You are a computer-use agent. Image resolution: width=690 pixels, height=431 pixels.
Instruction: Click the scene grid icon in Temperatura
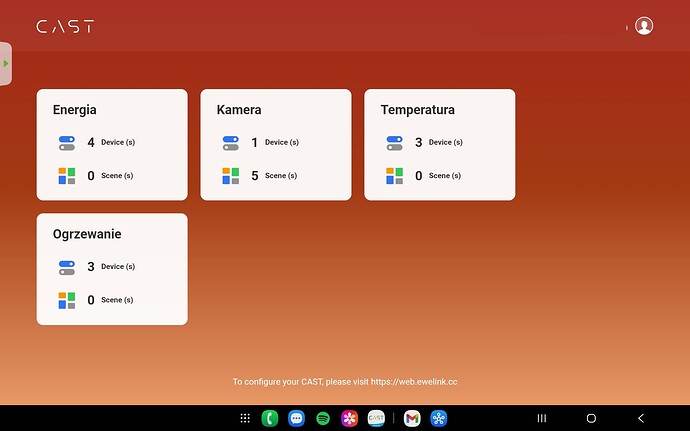394,176
